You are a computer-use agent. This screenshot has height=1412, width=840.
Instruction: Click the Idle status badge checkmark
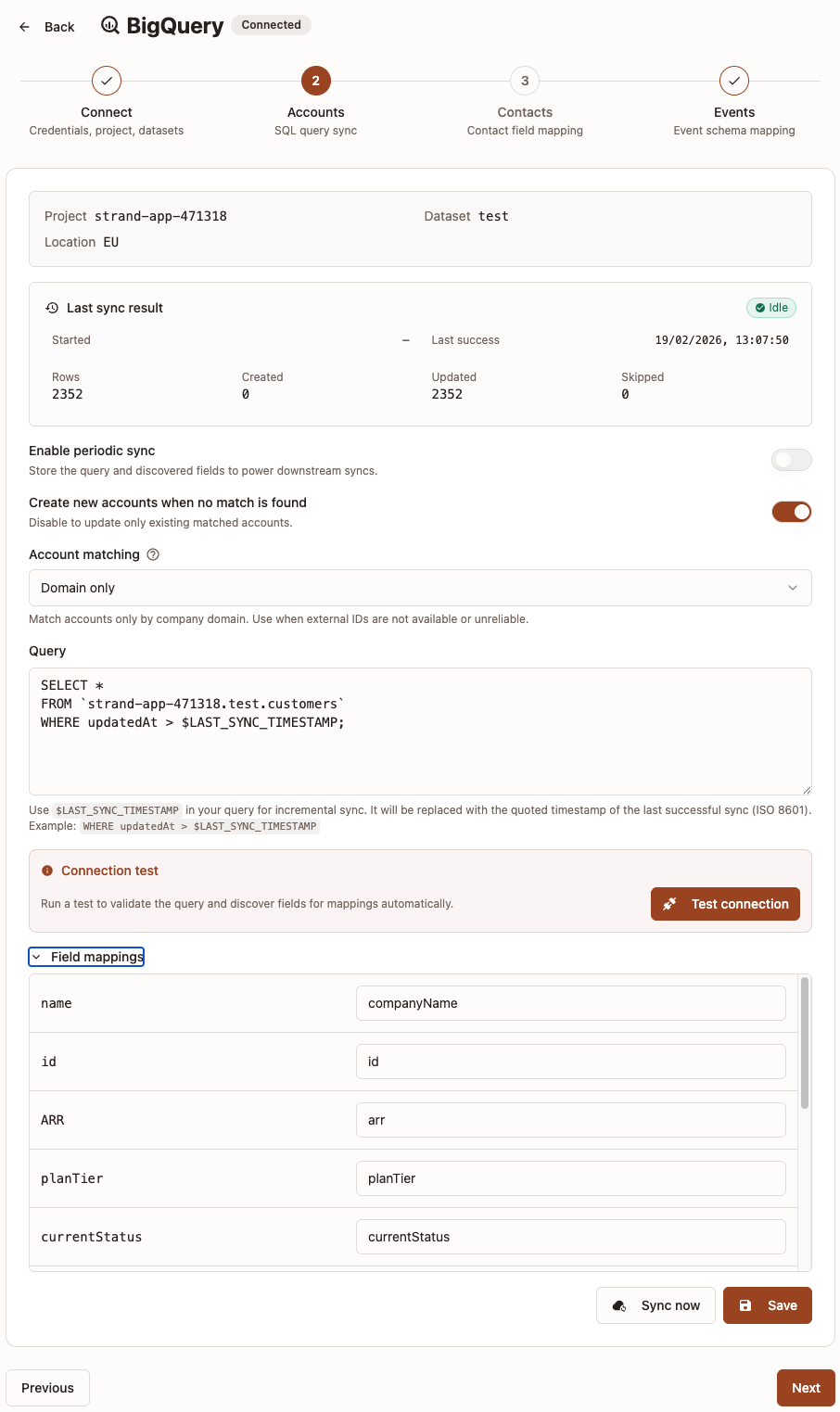click(758, 307)
